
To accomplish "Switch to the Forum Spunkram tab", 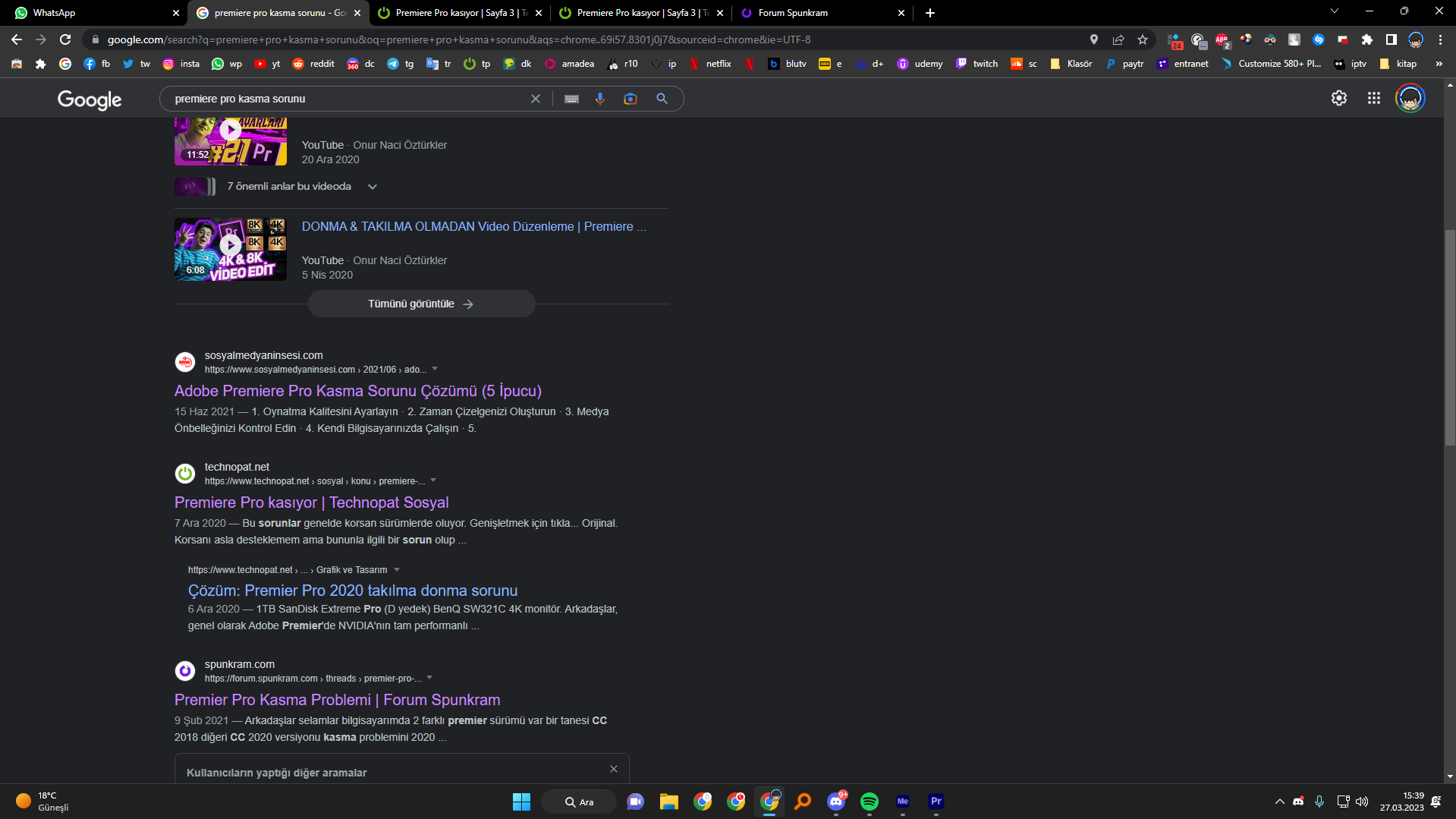I will 822,13.
